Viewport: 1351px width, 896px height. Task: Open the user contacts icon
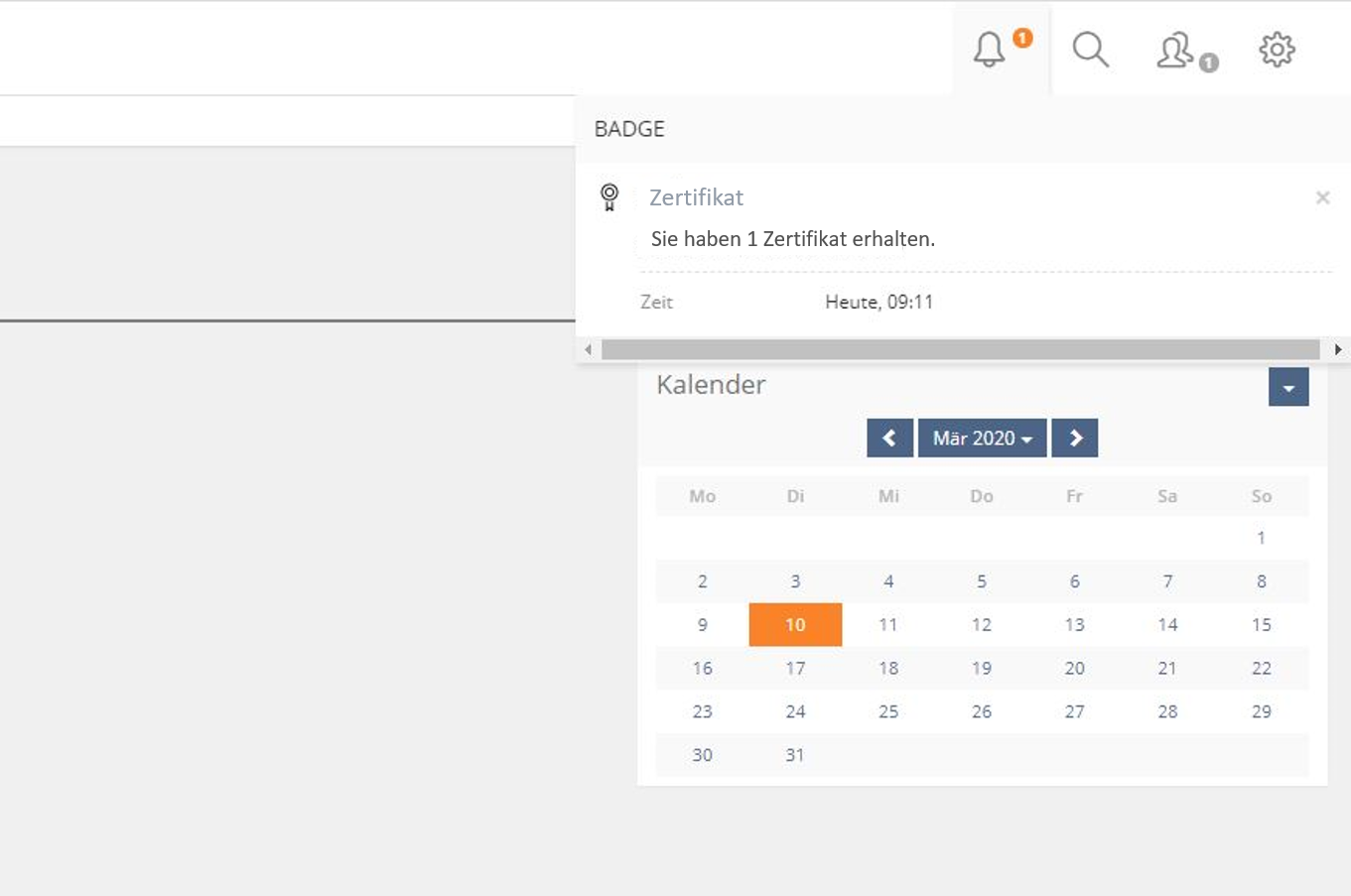point(1176,50)
